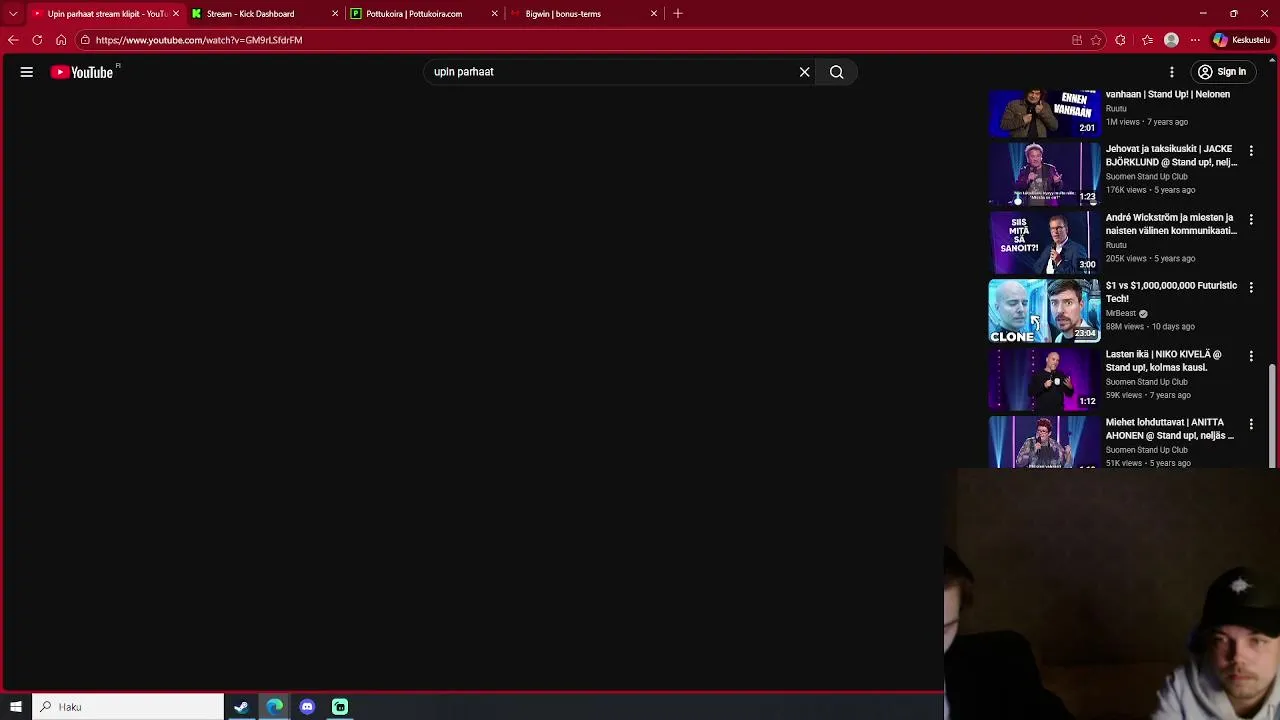
Task: Open Anitta Ahonen video thumbnail
Action: coord(1044,442)
